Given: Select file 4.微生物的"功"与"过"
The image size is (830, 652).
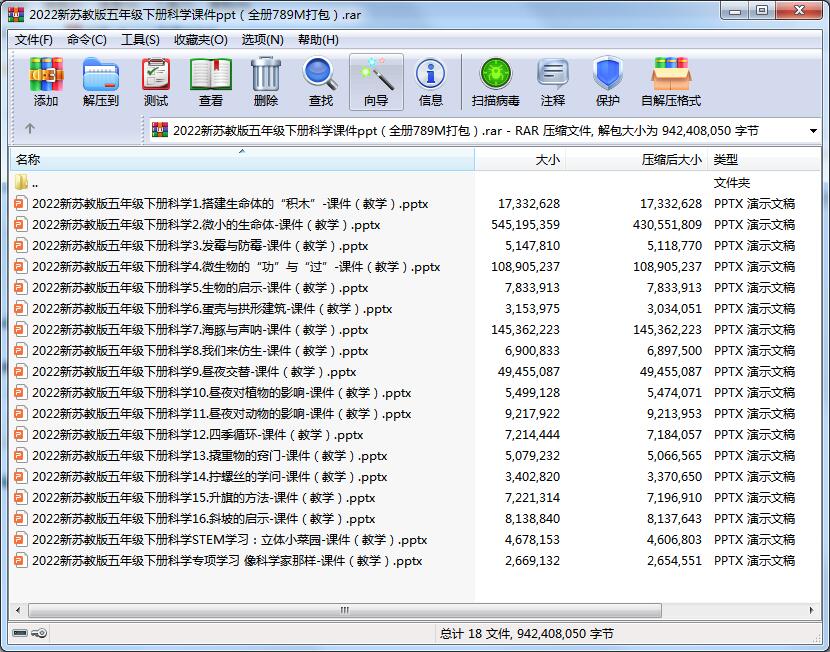Looking at the screenshot, I should coord(236,267).
